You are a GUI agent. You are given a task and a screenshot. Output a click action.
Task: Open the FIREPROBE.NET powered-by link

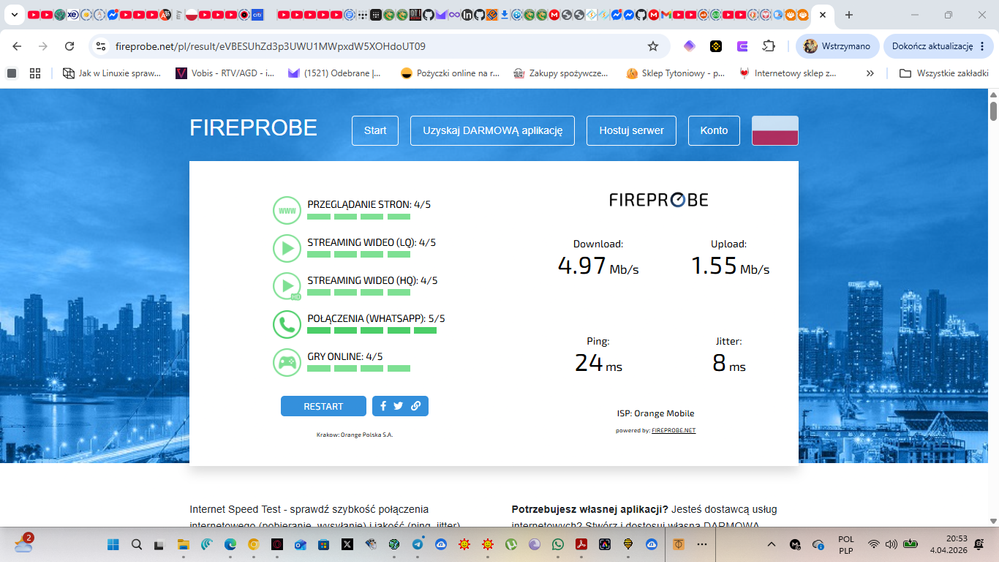pyautogui.click(x=673, y=430)
